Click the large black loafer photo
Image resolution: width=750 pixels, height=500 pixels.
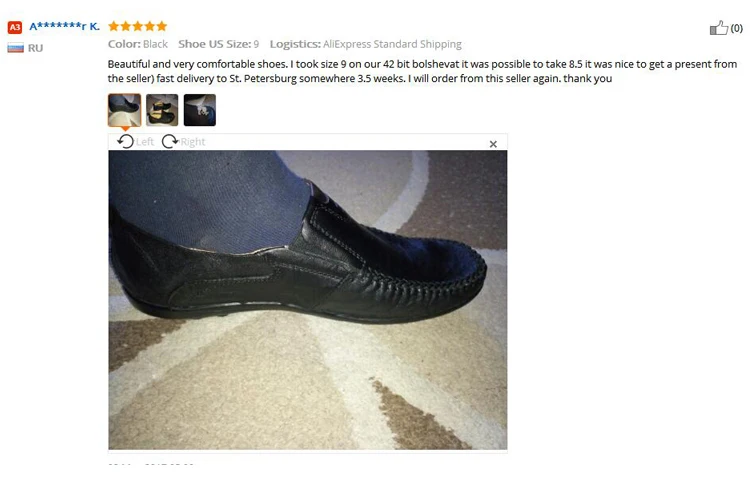pyautogui.click(x=308, y=300)
